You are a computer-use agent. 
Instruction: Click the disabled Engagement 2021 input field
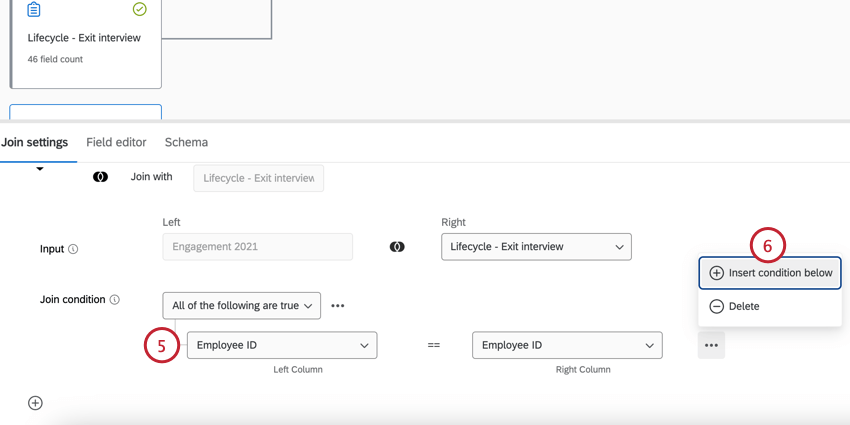click(257, 247)
